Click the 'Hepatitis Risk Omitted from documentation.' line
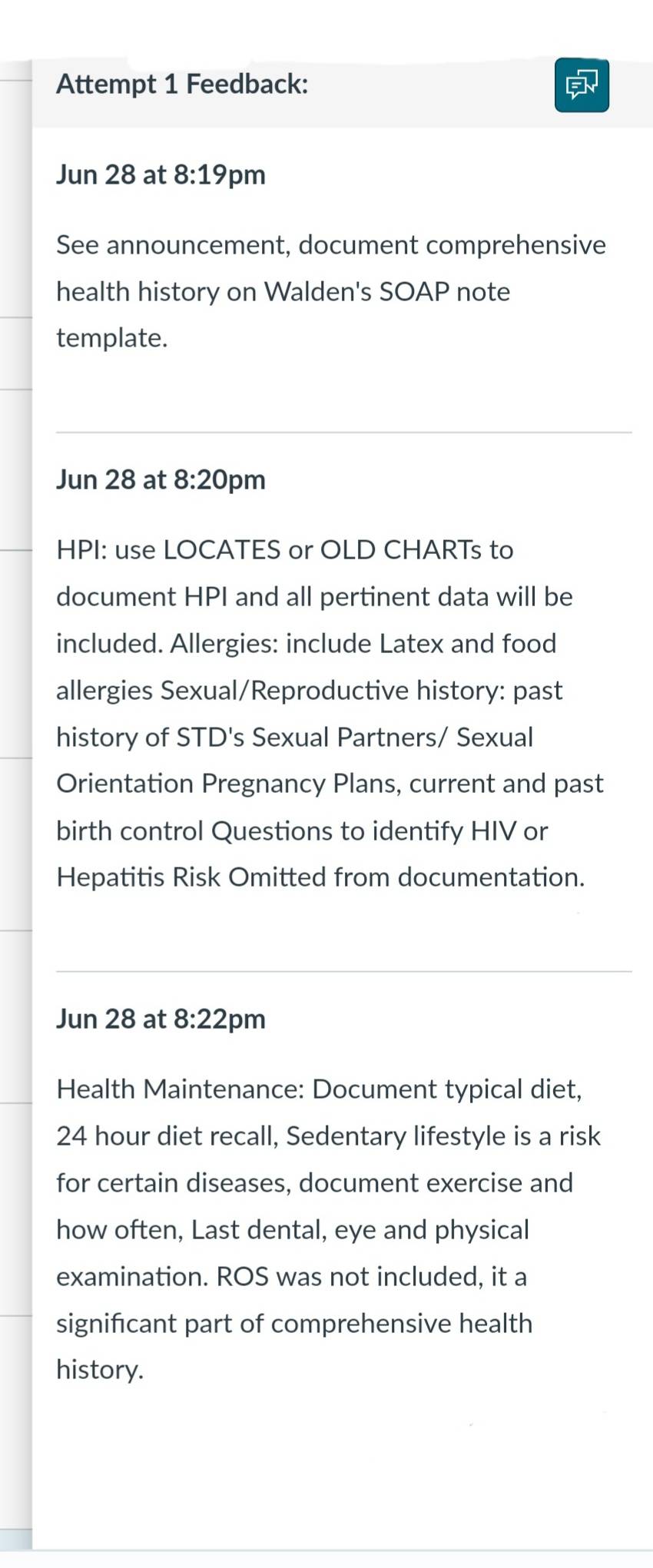 320,877
